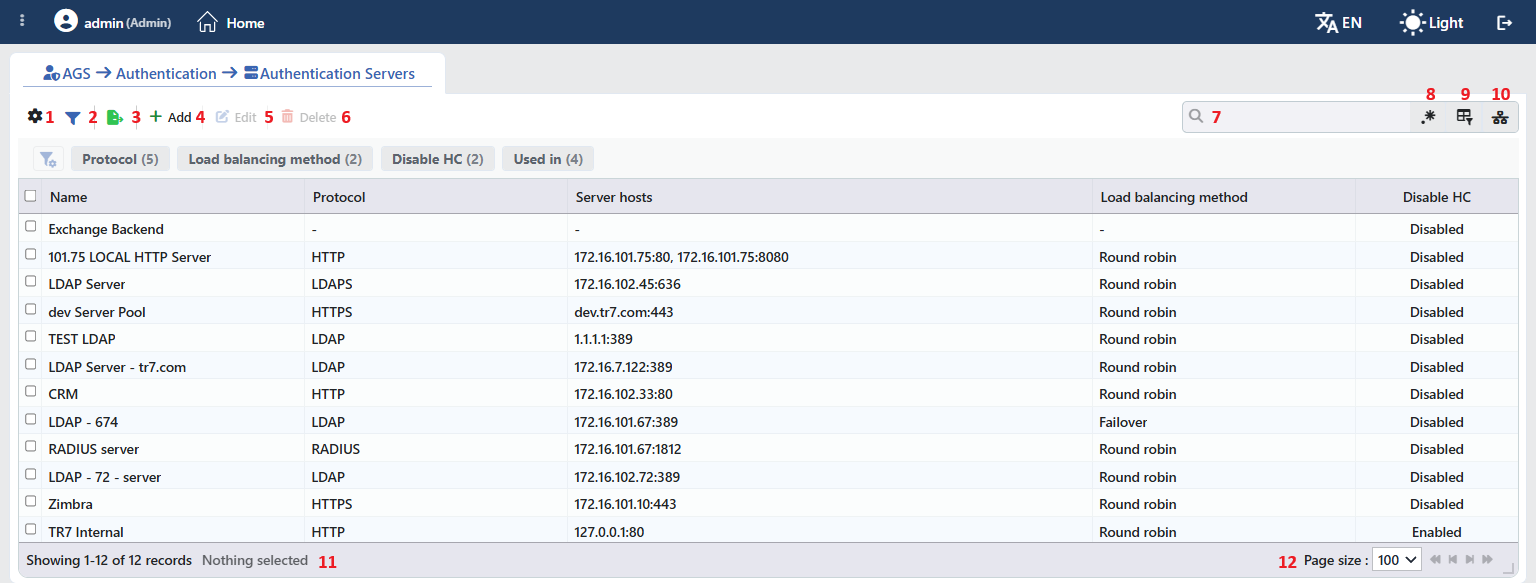Click the LDAP - 674 name cell
The height and width of the screenshot is (583, 1536).
click(83, 422)
